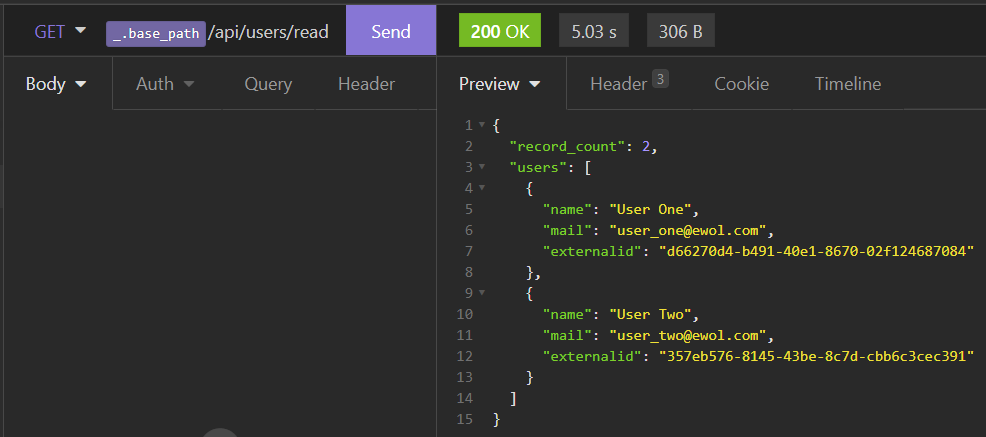The height and width of the screenshot is (437, 986).
Task: Switch to the request Query tab
Action: [268, 84]
